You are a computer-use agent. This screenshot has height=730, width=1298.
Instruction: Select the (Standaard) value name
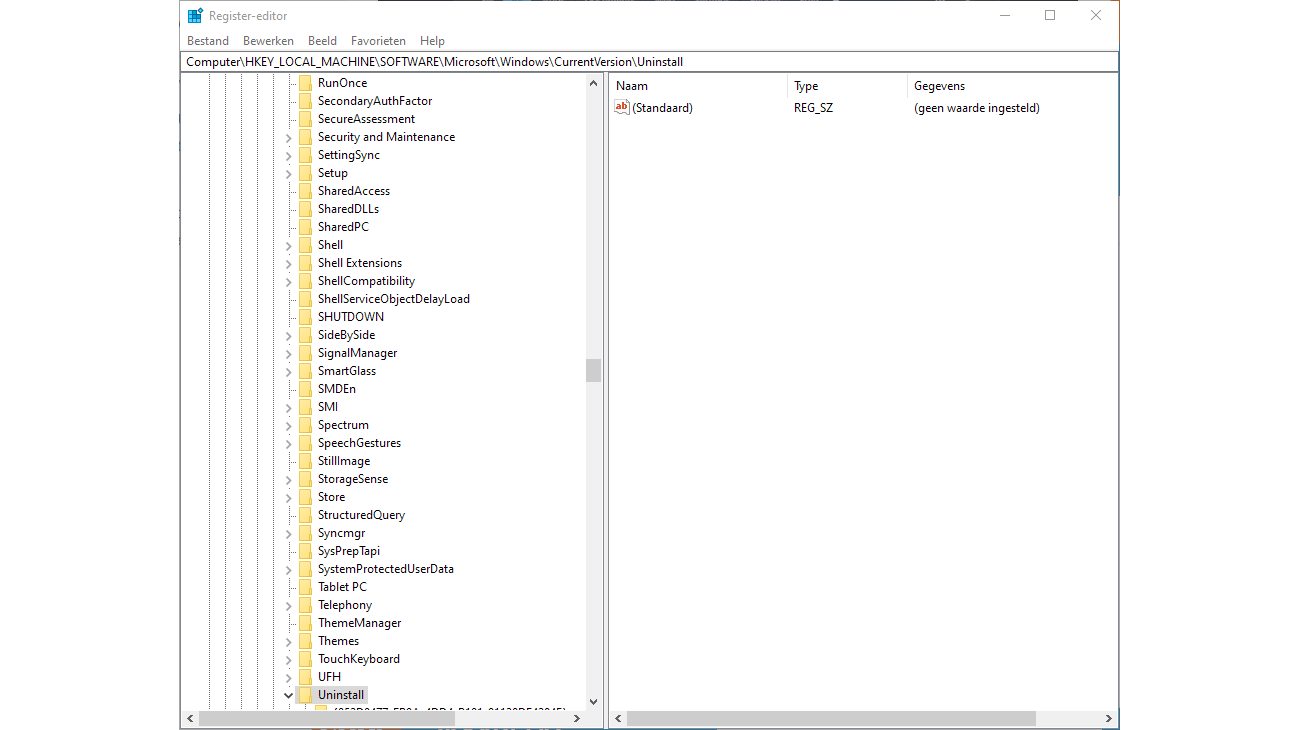[662, 108]
